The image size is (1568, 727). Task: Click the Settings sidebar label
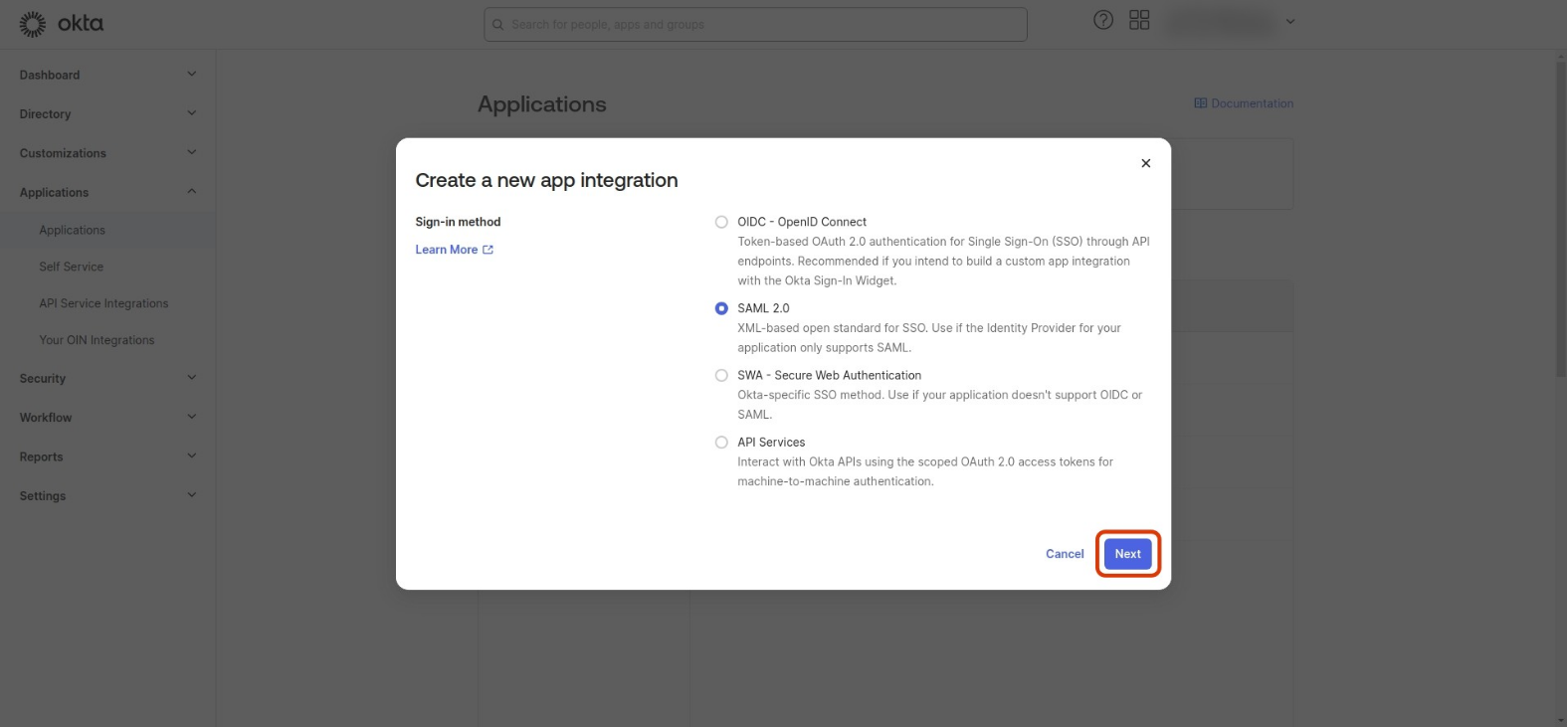[x=43, y=496]
